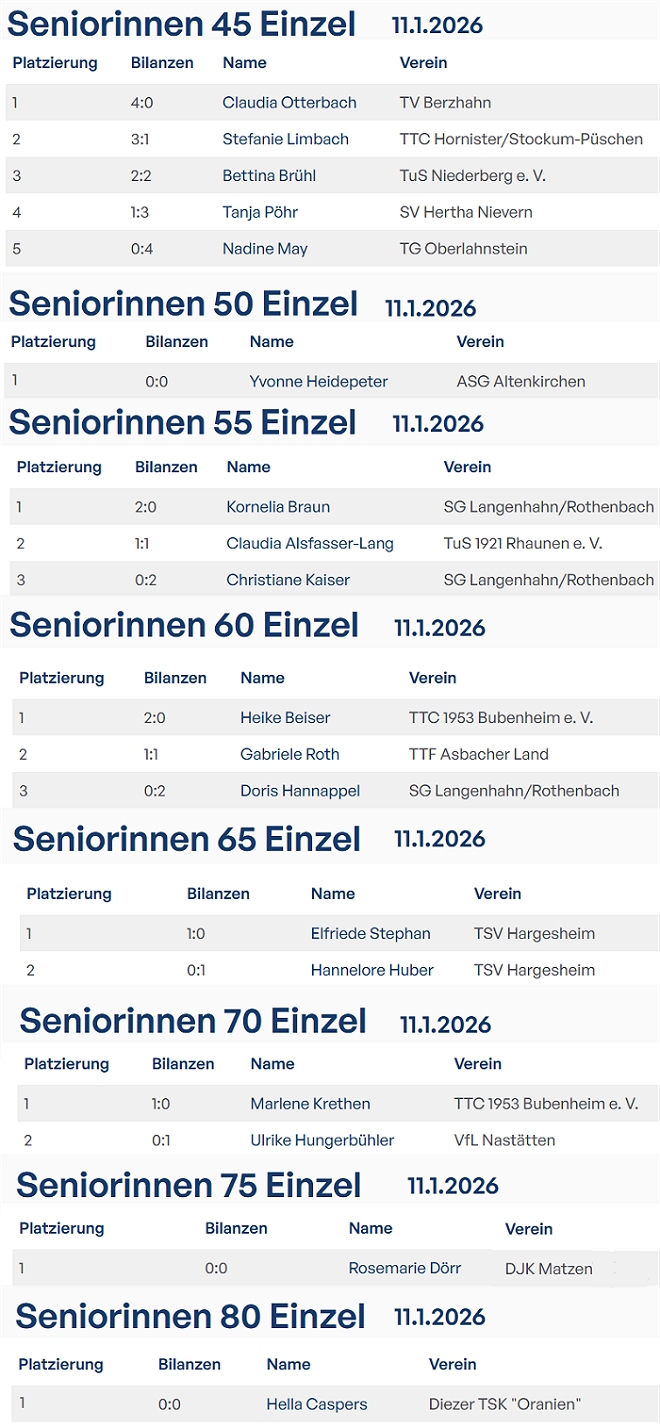The width and height of the screenshot is (660, 1427).
Task: Open Bettina Brühl profile link
Action: (x=269, y=176)
